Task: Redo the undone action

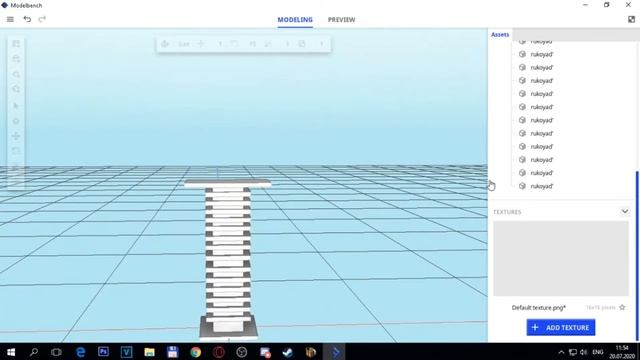Action: pos(42,19)
